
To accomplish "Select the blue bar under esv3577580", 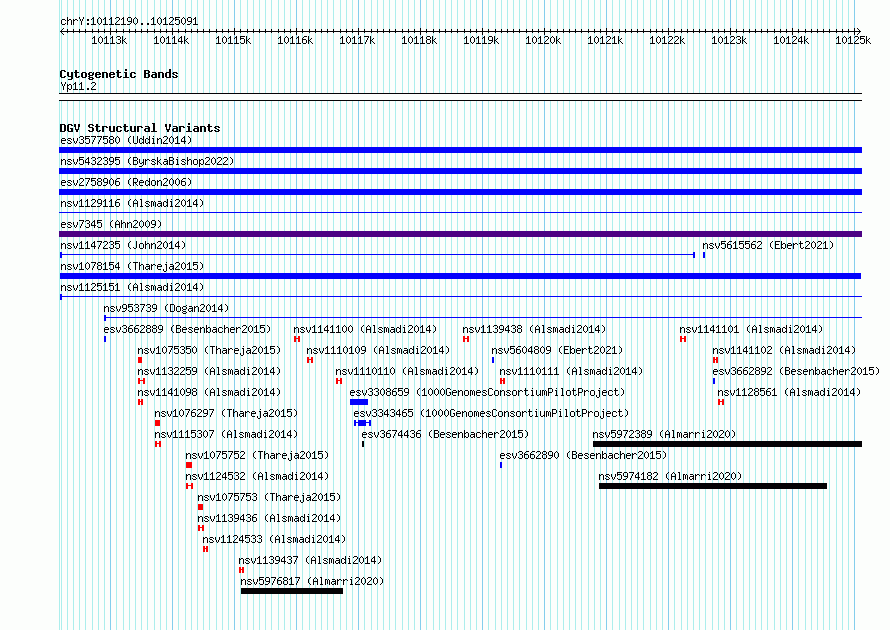I will [x=460, y=150].
